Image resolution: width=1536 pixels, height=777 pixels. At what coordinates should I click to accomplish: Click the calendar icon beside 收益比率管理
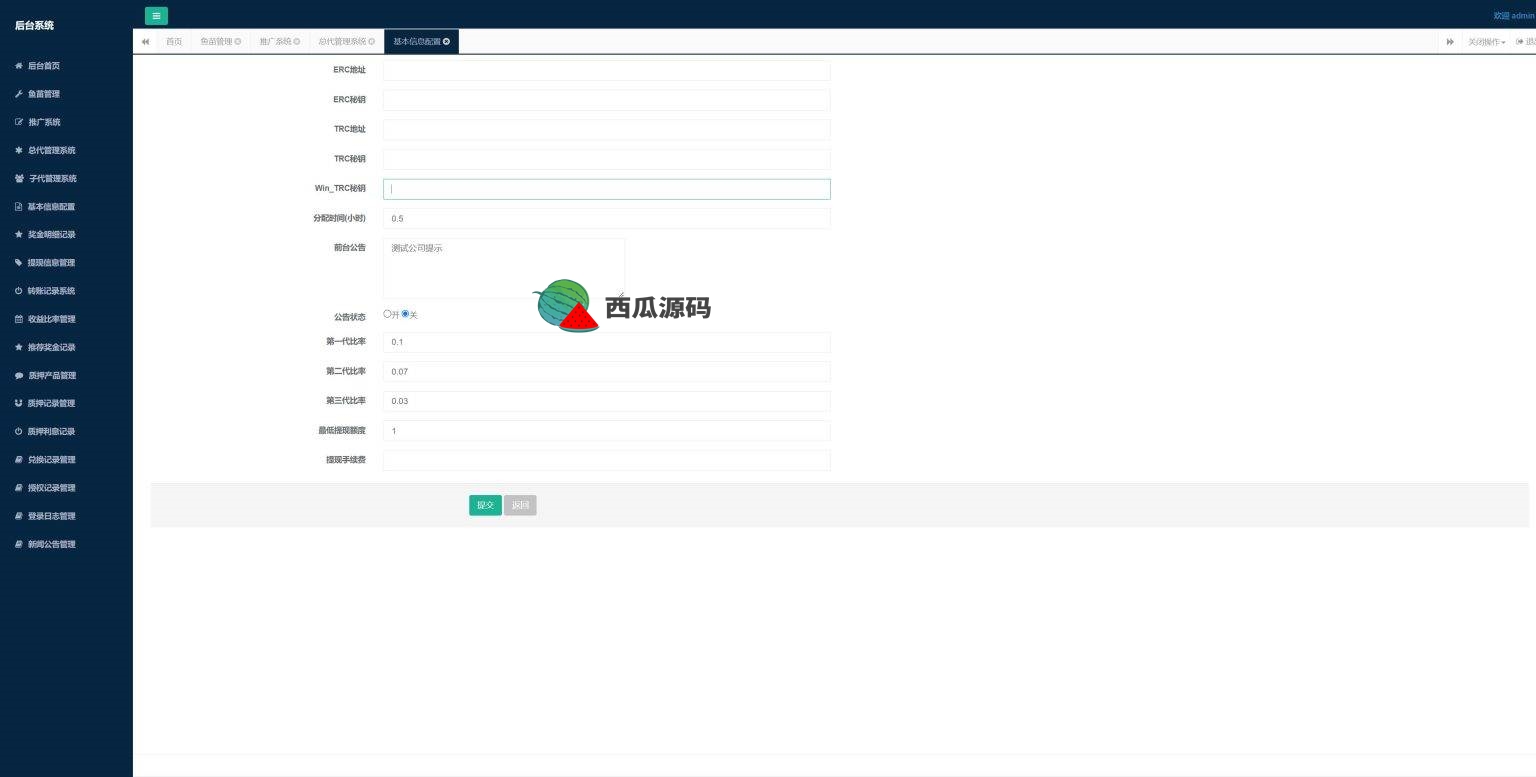pos(19,319)
